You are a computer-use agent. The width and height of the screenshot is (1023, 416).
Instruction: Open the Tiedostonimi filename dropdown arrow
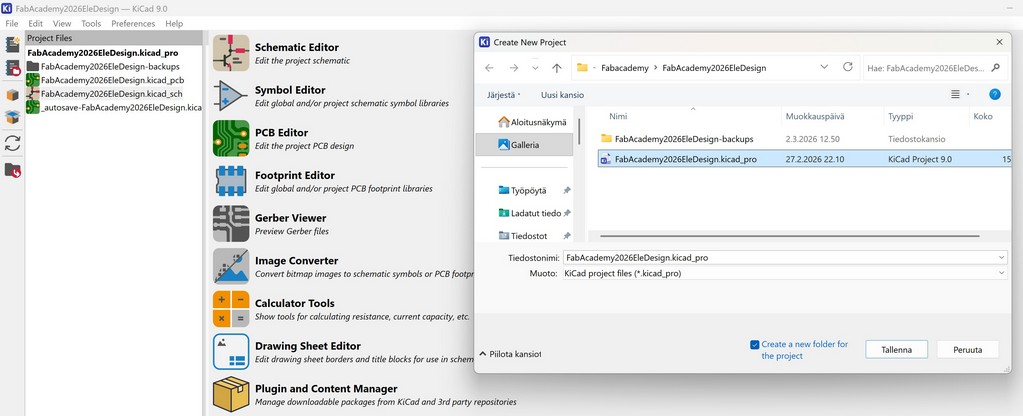(x=1001, y=257)
